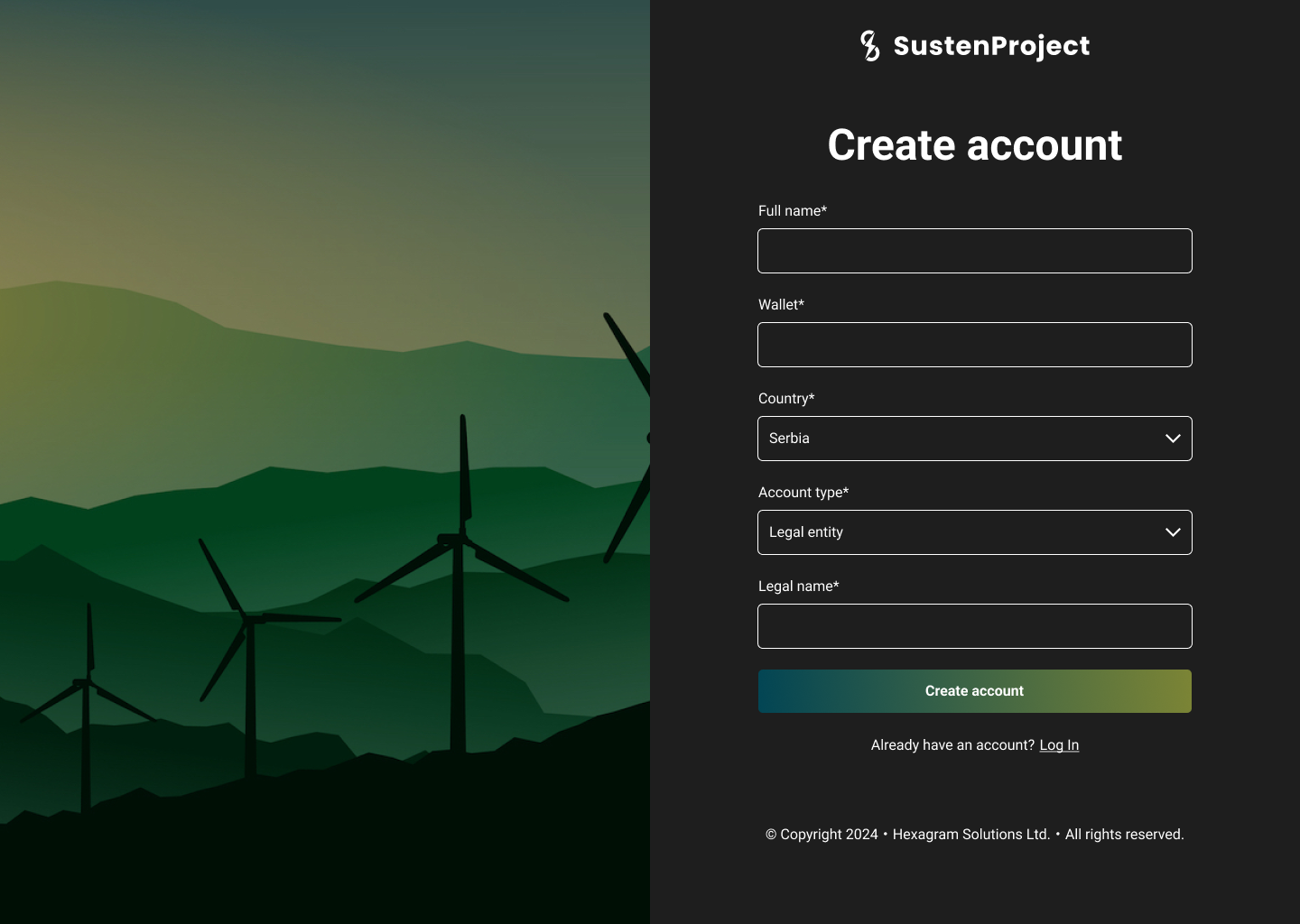Open the Country dropdown showing Serbia

pyautogui.click(x=957, y=439)
